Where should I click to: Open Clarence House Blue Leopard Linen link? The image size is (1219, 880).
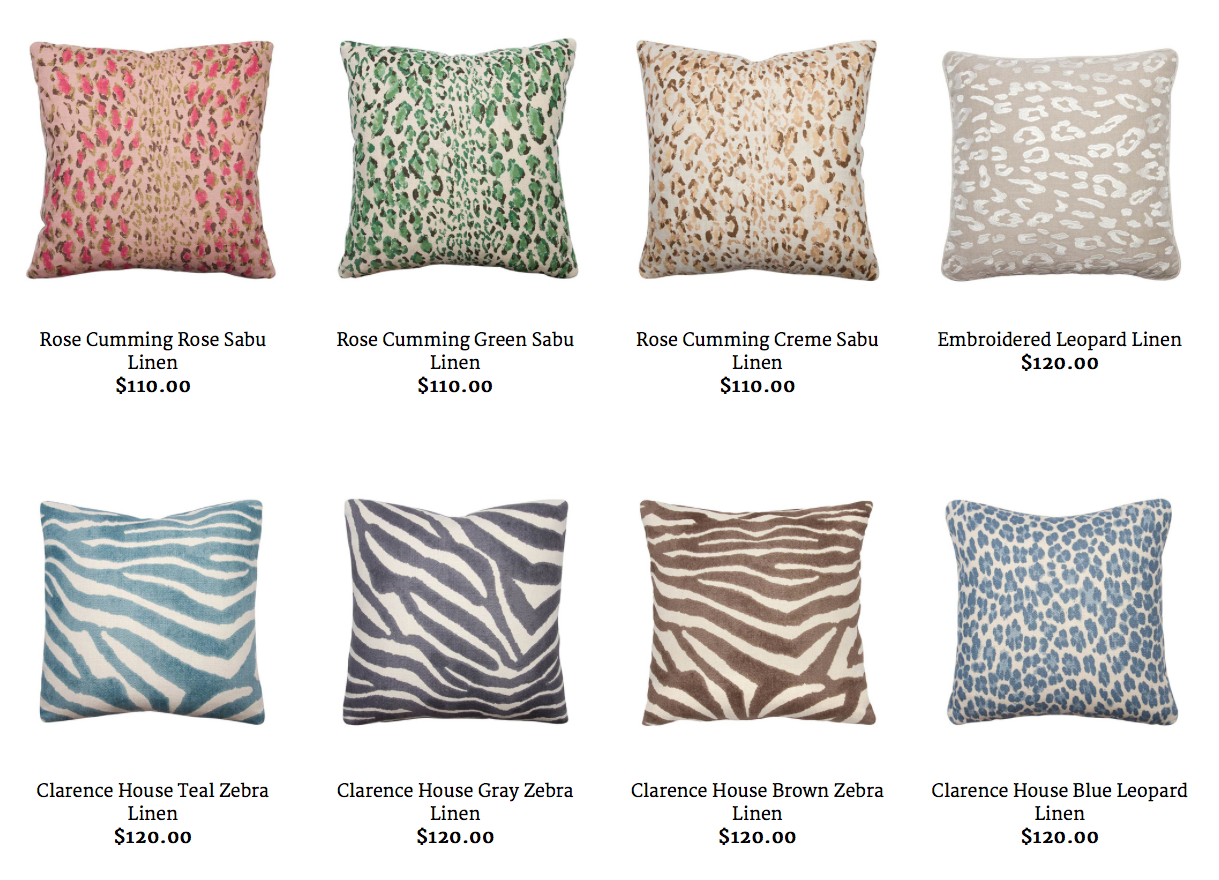click(x=1060, y=802)
